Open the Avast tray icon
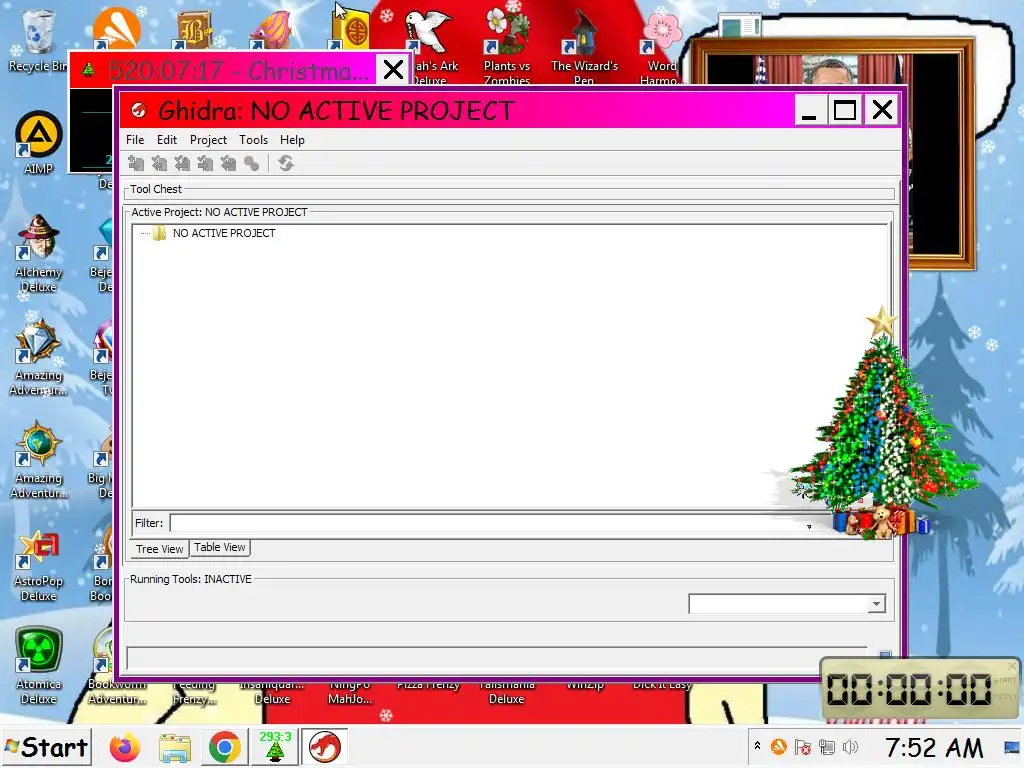 778,746
